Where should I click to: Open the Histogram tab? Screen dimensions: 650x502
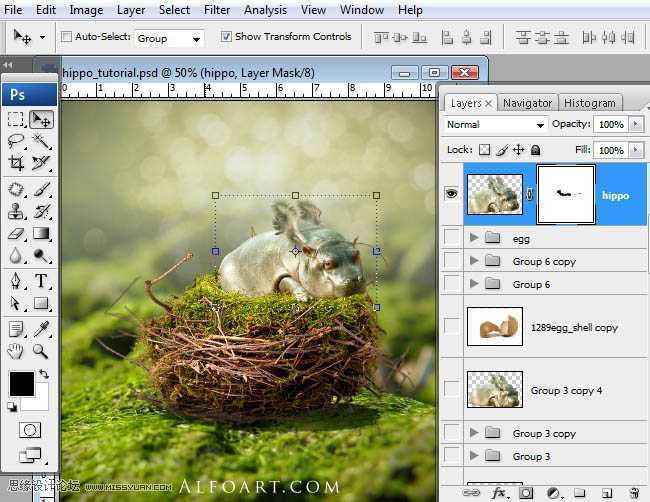(589, 103)
